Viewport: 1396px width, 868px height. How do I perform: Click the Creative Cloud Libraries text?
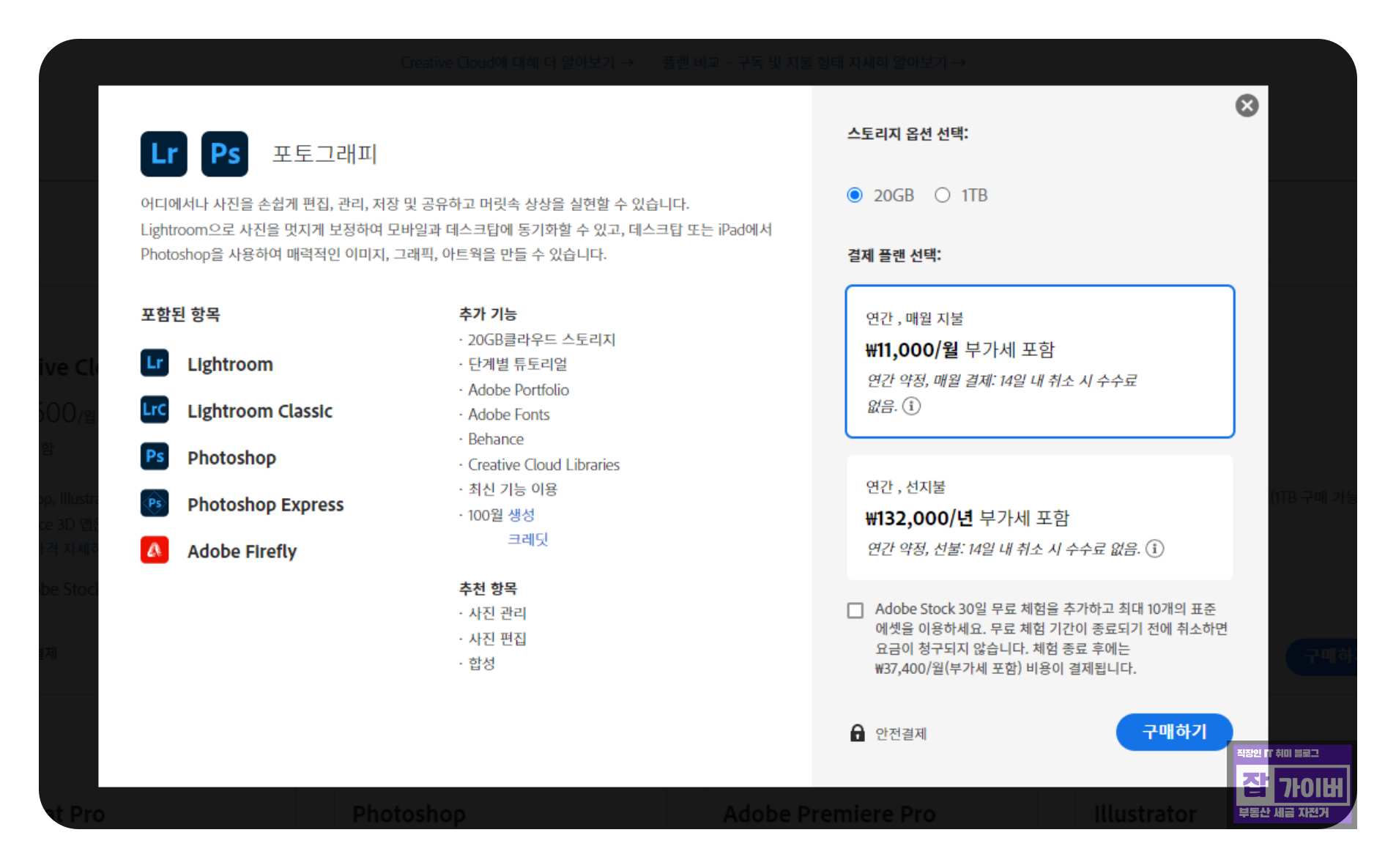tap(543, 464)
